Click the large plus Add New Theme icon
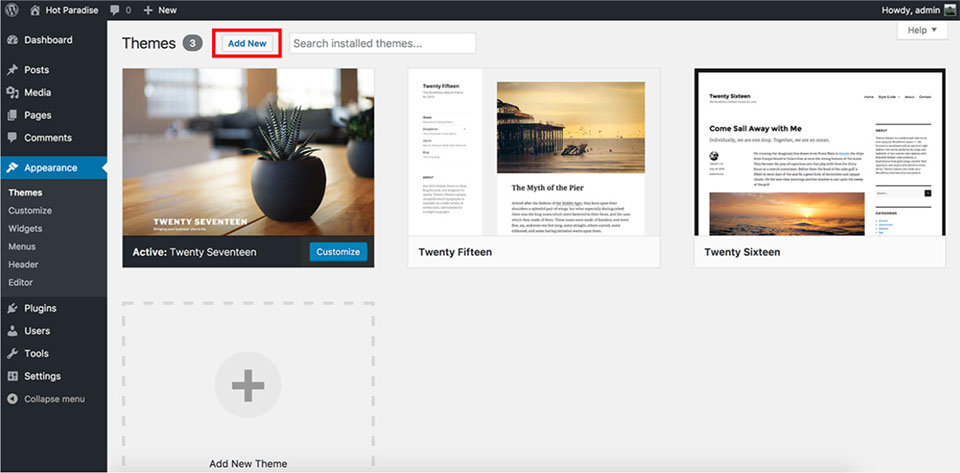This screenshot has height=473, width=960. 247,384
